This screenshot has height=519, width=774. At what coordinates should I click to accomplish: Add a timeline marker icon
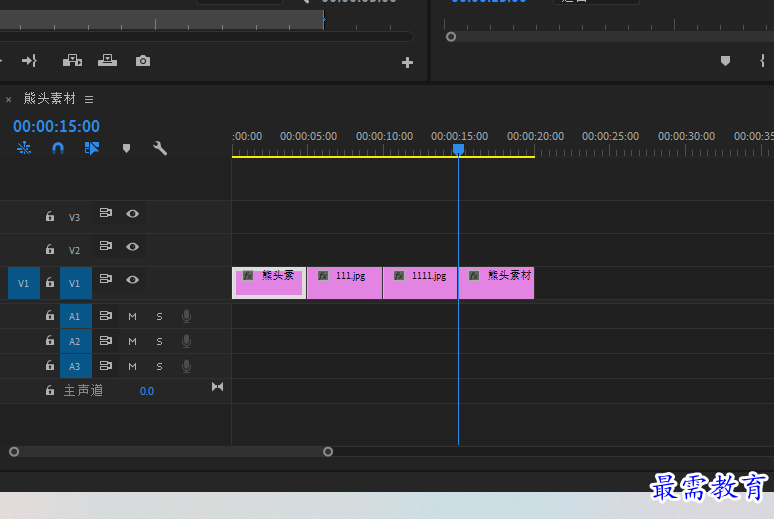click(x=126, y=149)
